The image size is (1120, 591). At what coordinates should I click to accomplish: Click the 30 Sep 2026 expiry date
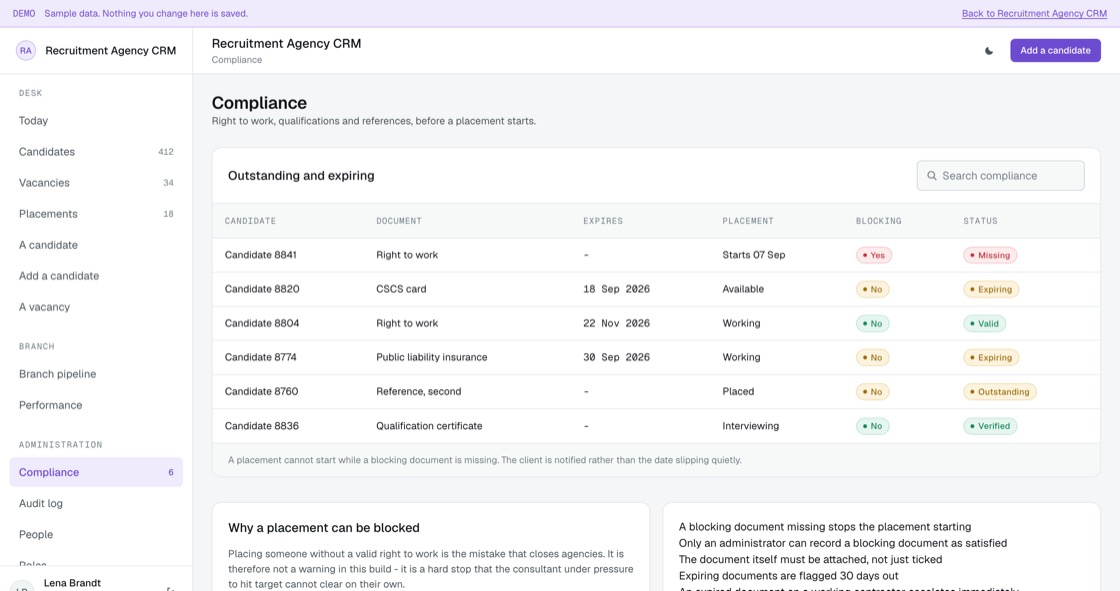(616, 357)
